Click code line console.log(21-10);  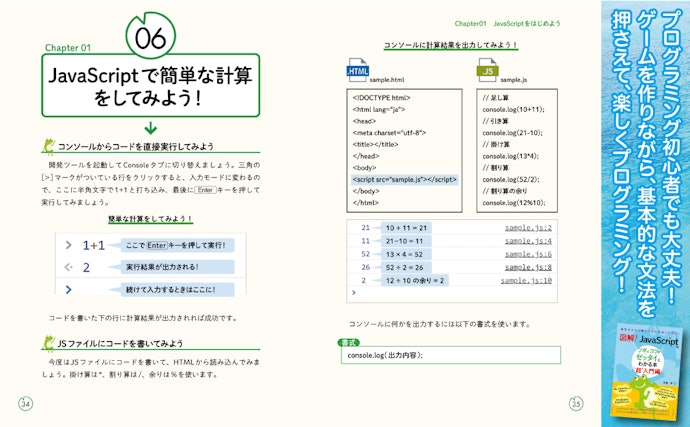(x=512, y=133)
